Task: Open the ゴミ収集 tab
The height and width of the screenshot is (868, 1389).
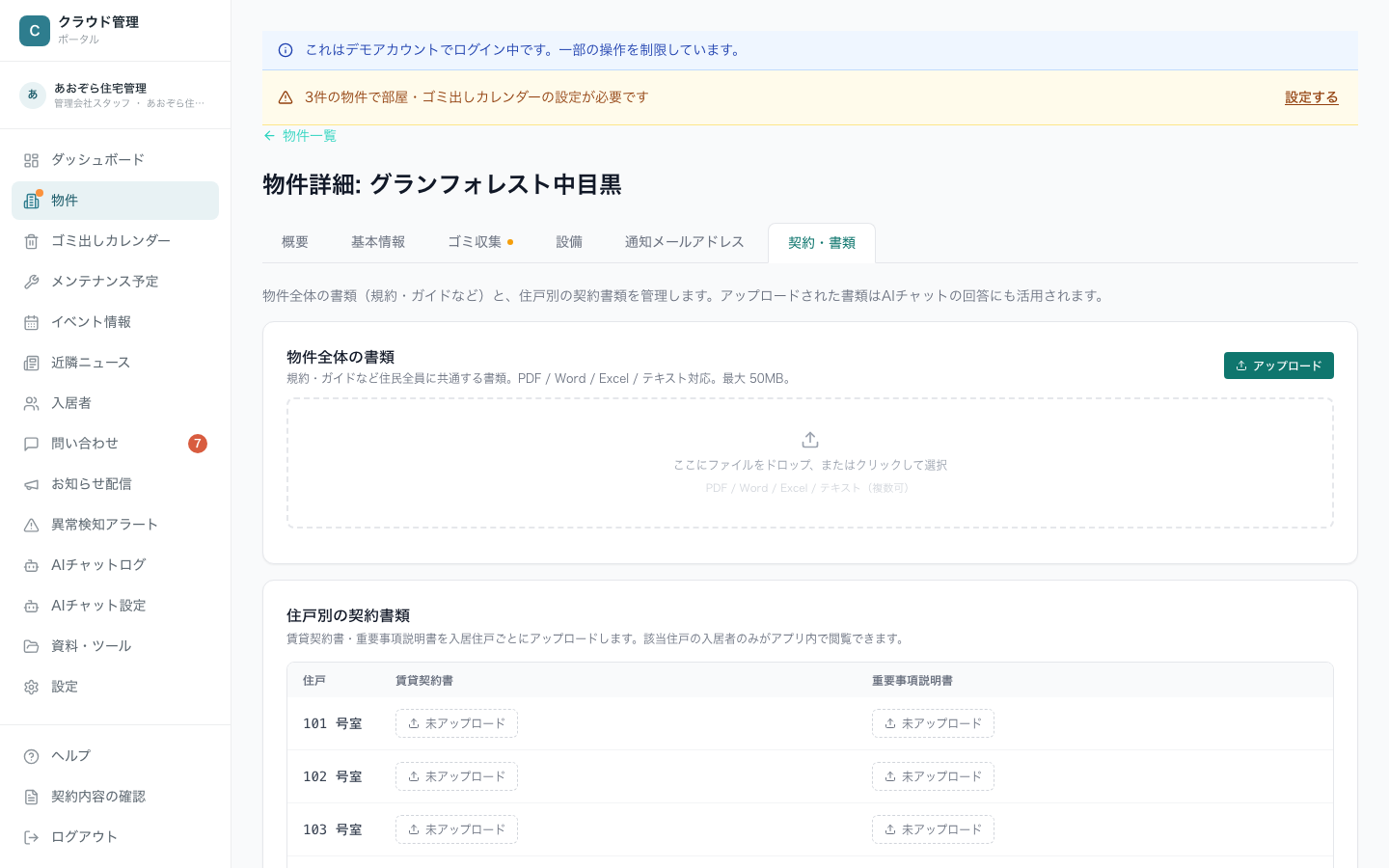Action: (480, 242)
